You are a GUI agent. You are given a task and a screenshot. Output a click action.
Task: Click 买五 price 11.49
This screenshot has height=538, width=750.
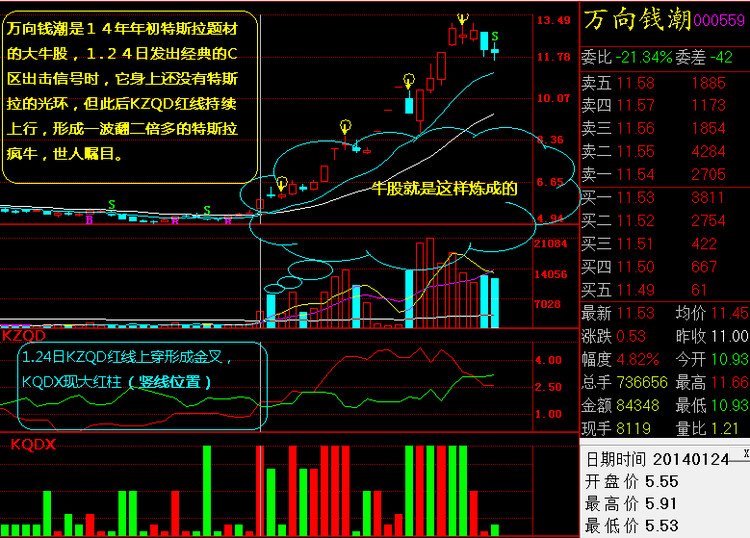(x=635, y=290)
